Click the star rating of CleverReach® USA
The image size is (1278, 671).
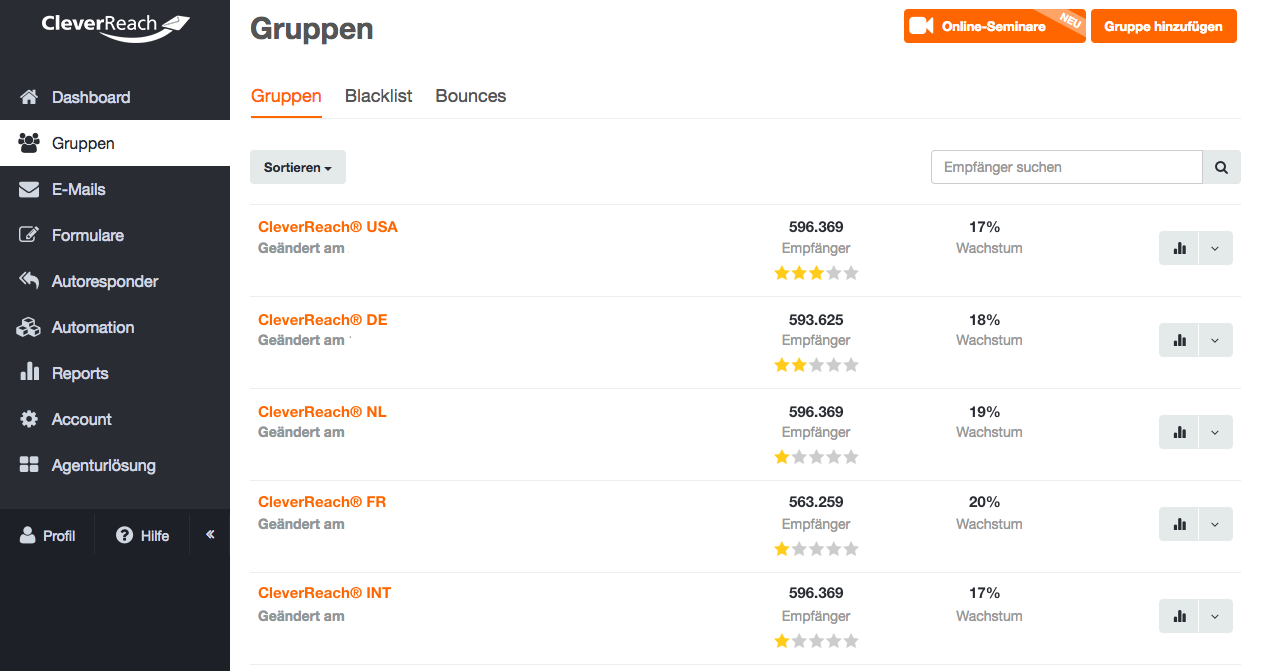(816, 273)
